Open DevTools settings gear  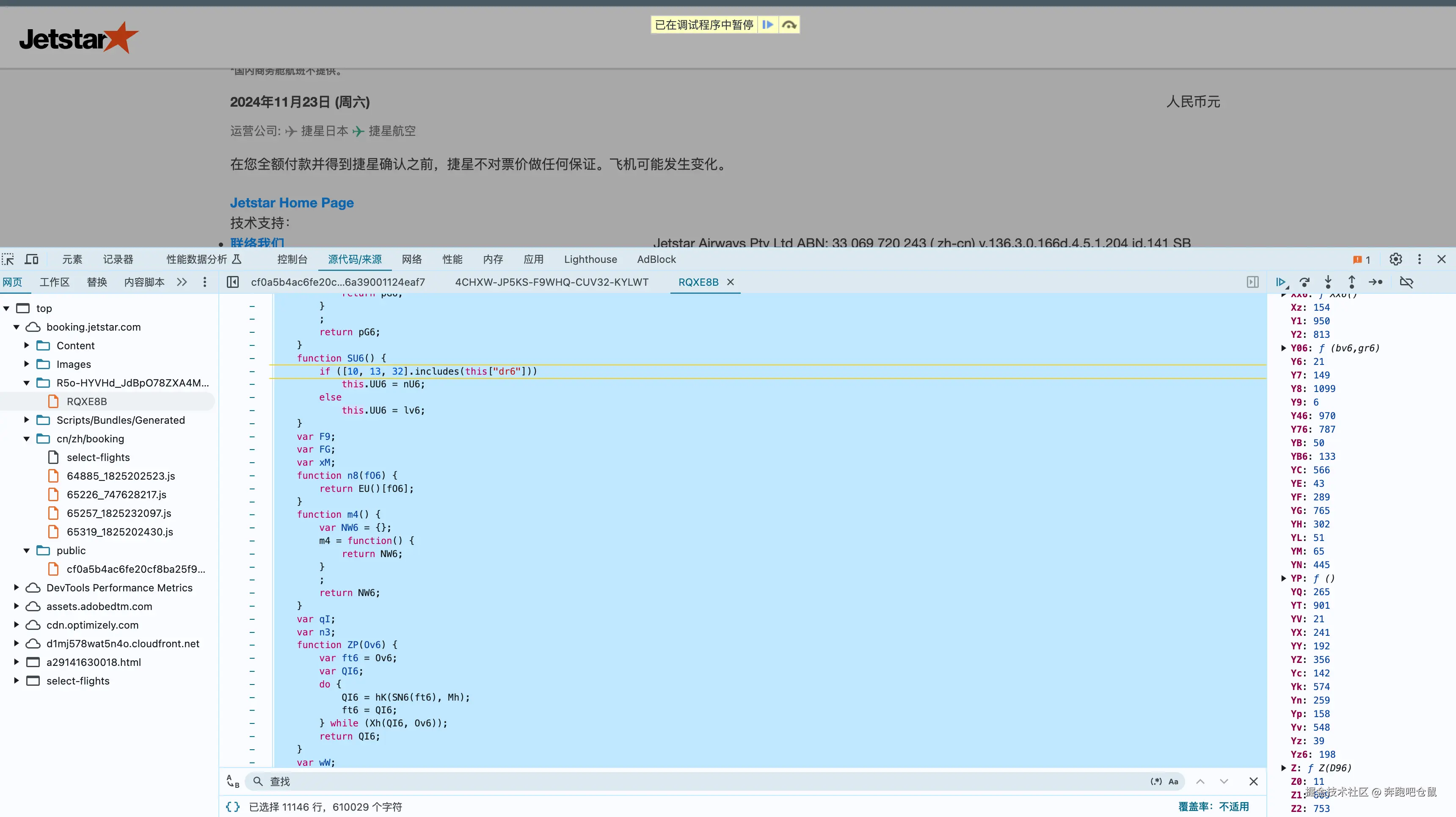pyautogui.click(x=1395, y=259)
